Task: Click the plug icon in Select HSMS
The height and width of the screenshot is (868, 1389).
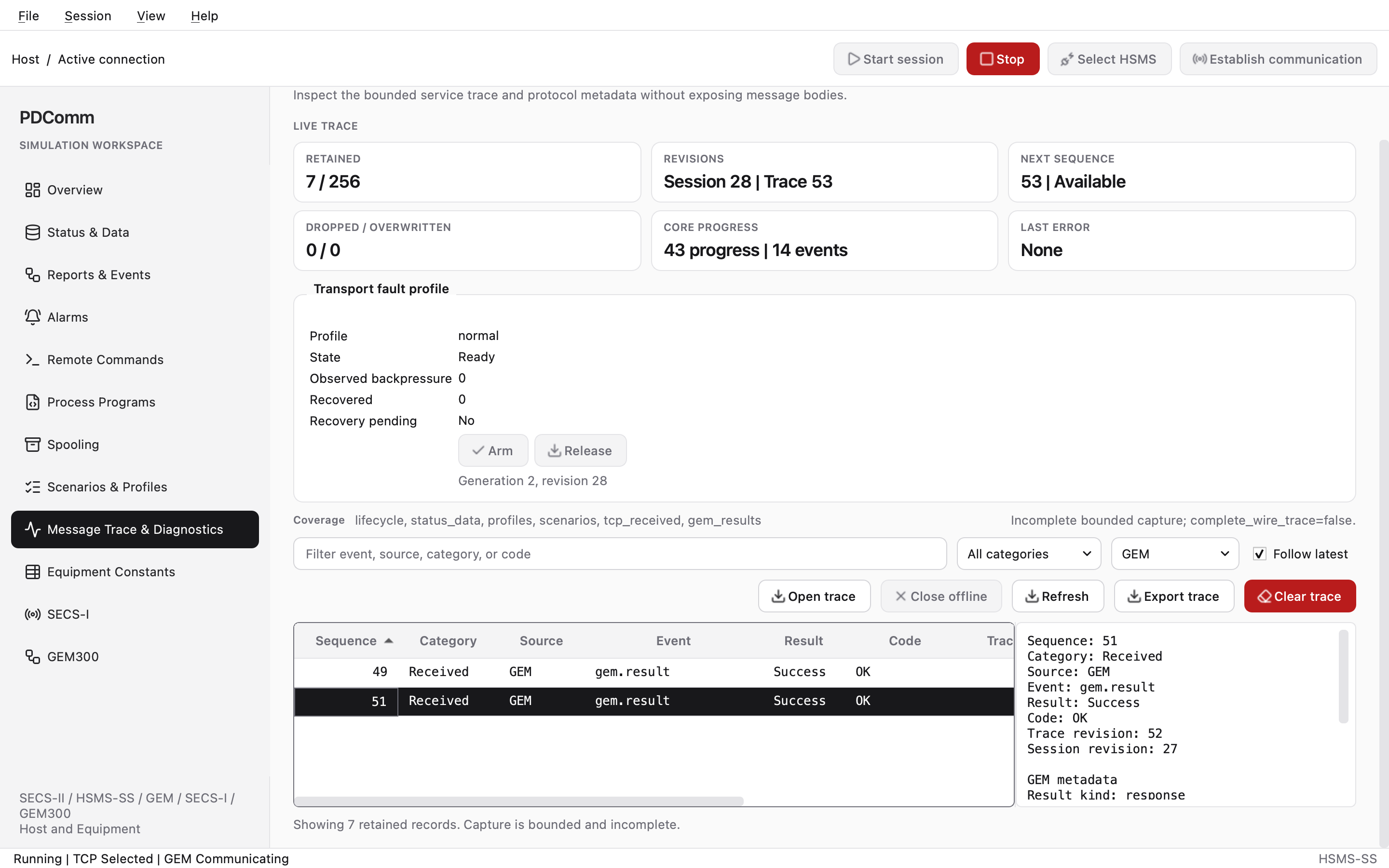Action: (x=1067, y=59)
